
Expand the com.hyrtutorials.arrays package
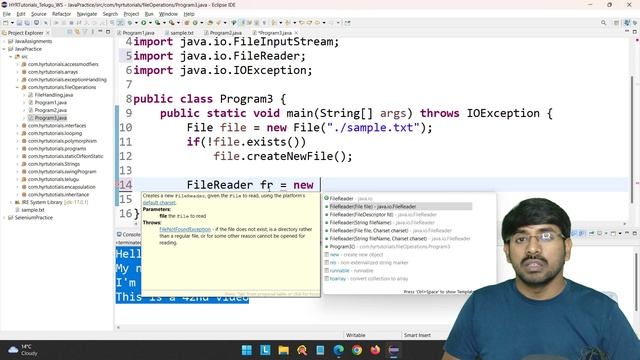(x=18, y=72)
